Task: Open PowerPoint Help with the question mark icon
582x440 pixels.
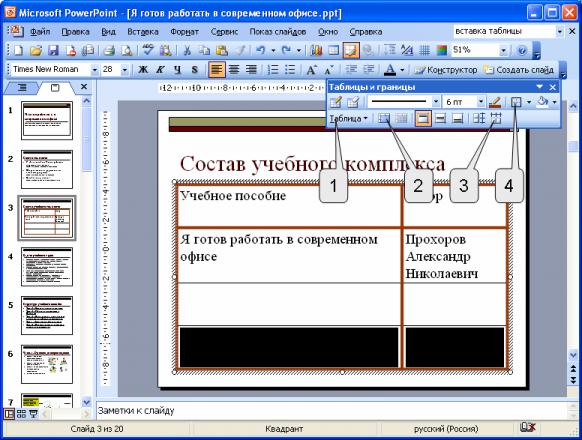Action: (x=521, y=50)
